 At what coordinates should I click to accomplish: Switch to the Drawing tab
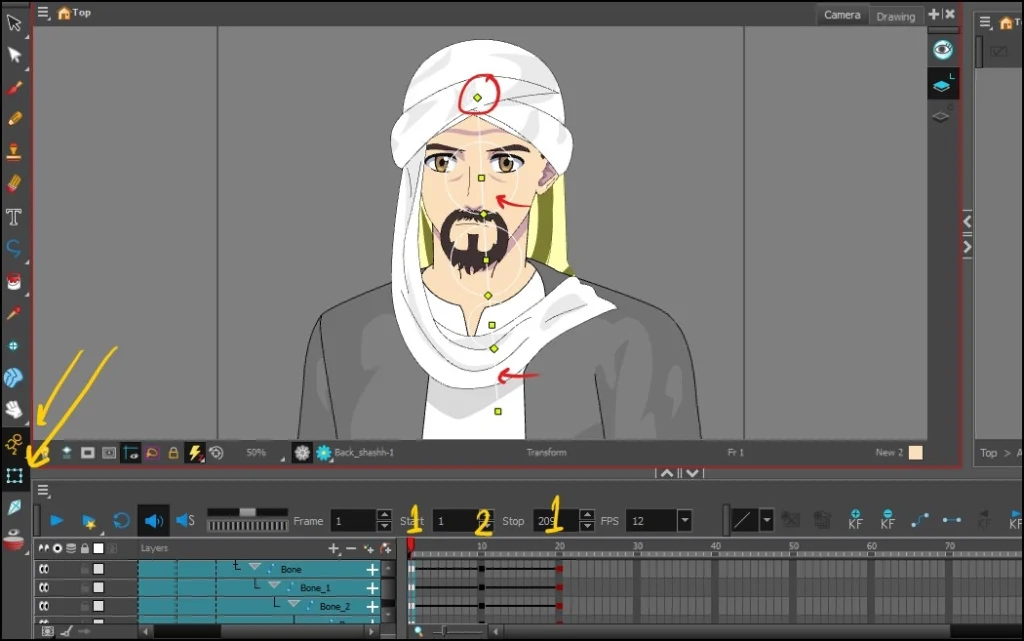pyautogui.click(x=895, y=15)
